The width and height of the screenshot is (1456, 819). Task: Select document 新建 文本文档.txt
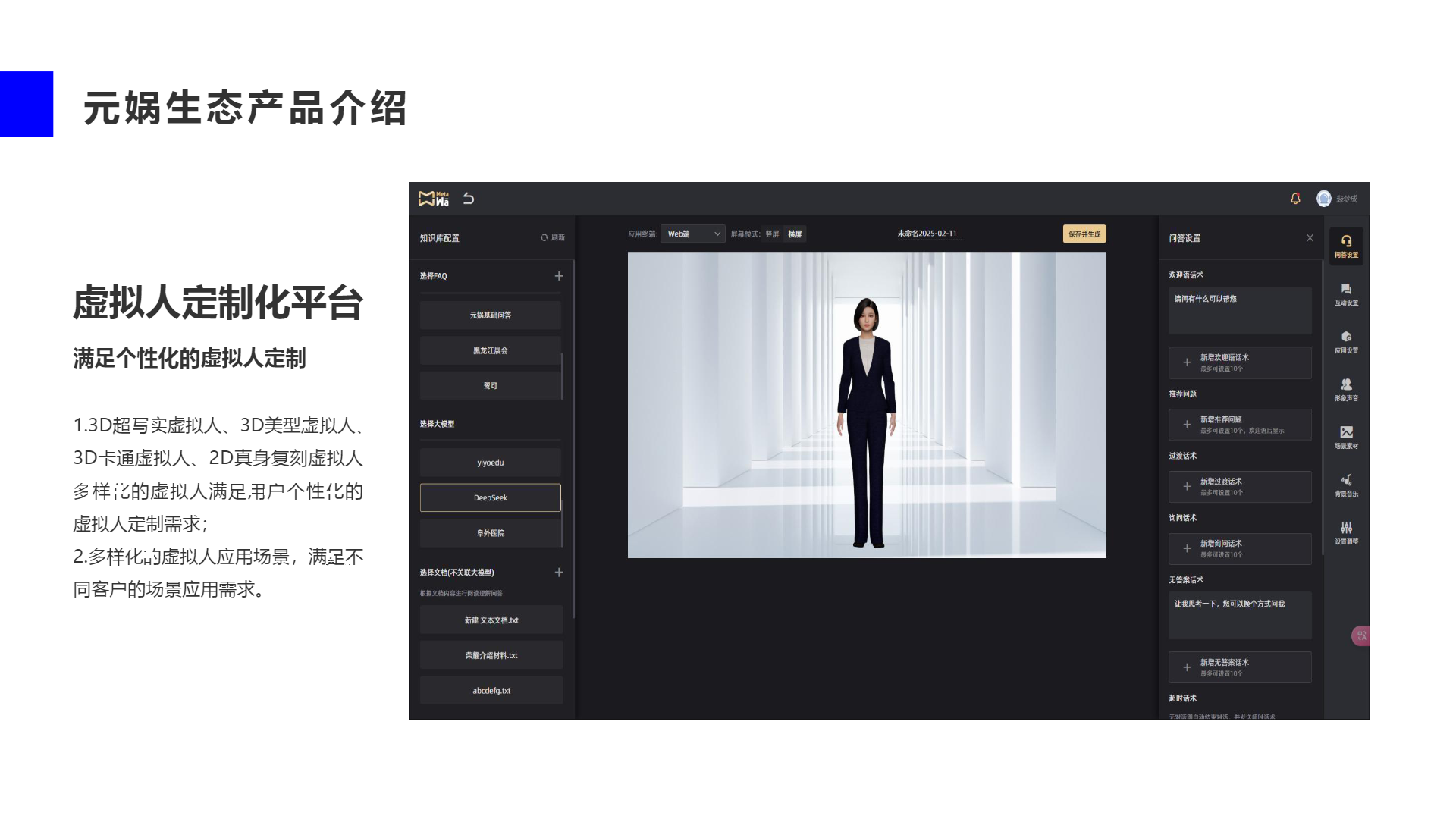491,620
